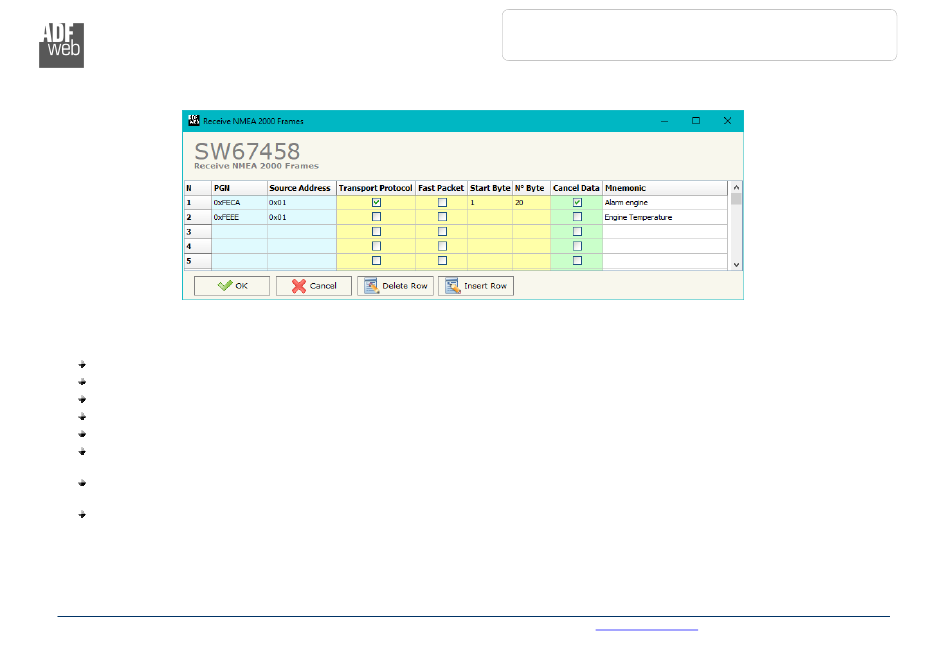Close the Receive NMEA 2000 Frames window

[x=728, y=121]
